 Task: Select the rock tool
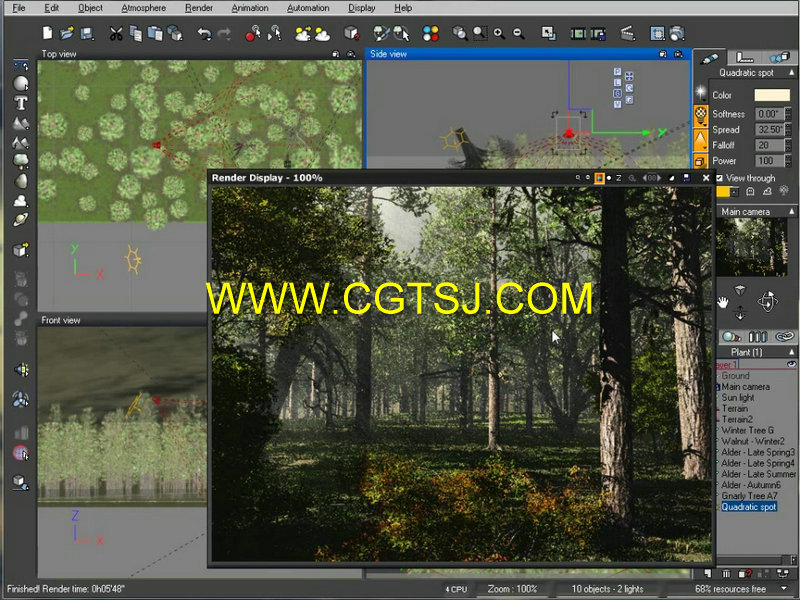click(21, 181)
